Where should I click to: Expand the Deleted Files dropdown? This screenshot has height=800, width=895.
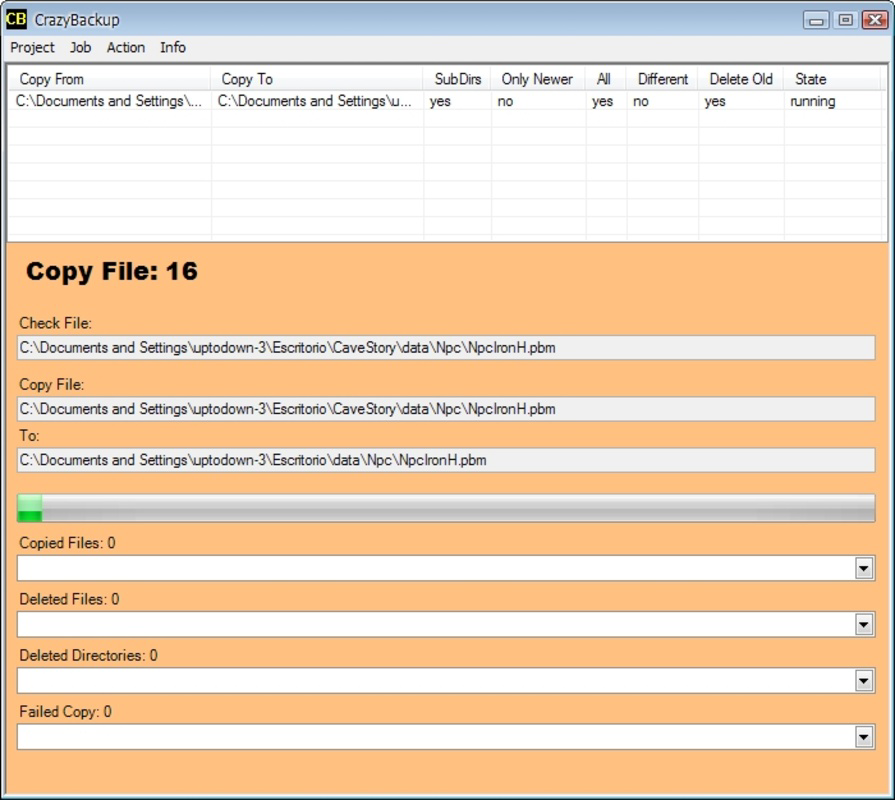pos(864,624)
